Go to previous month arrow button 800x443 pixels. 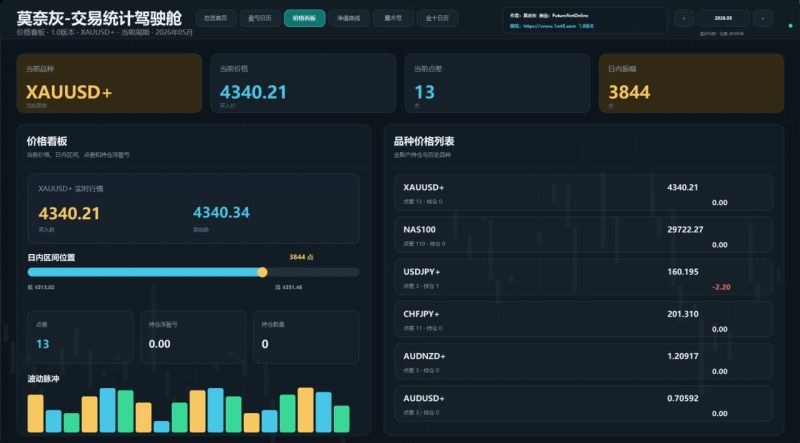(x=684, y=18)
